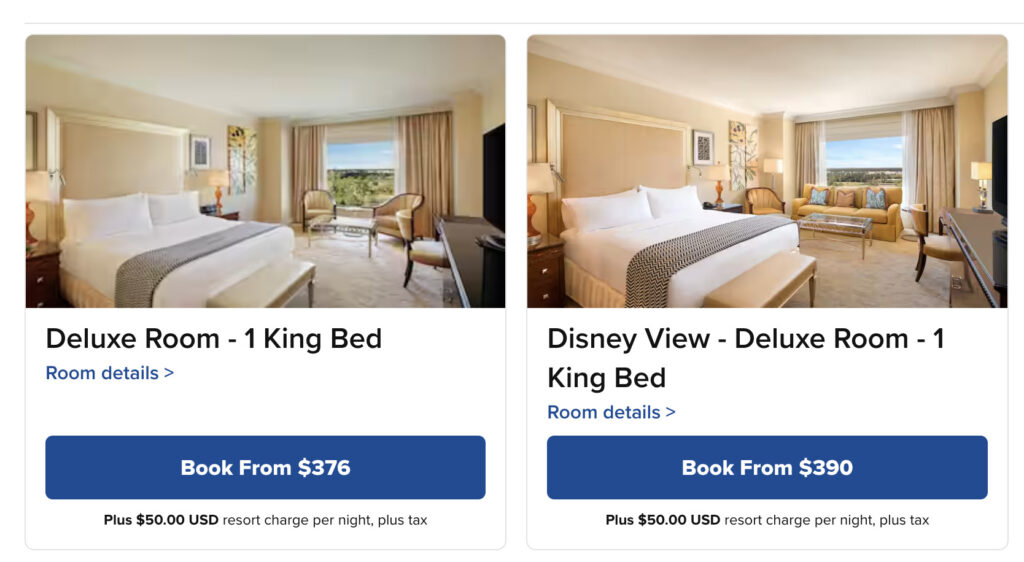Open Room details for the Disney View room

pyautogui.click(x=611, y=412)
